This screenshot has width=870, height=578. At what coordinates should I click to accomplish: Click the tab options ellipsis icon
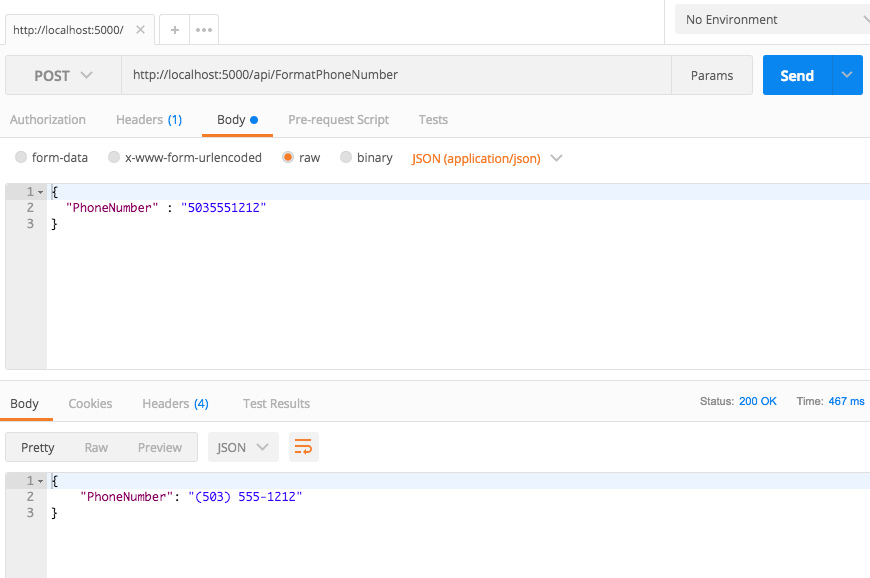click(203, 29)
